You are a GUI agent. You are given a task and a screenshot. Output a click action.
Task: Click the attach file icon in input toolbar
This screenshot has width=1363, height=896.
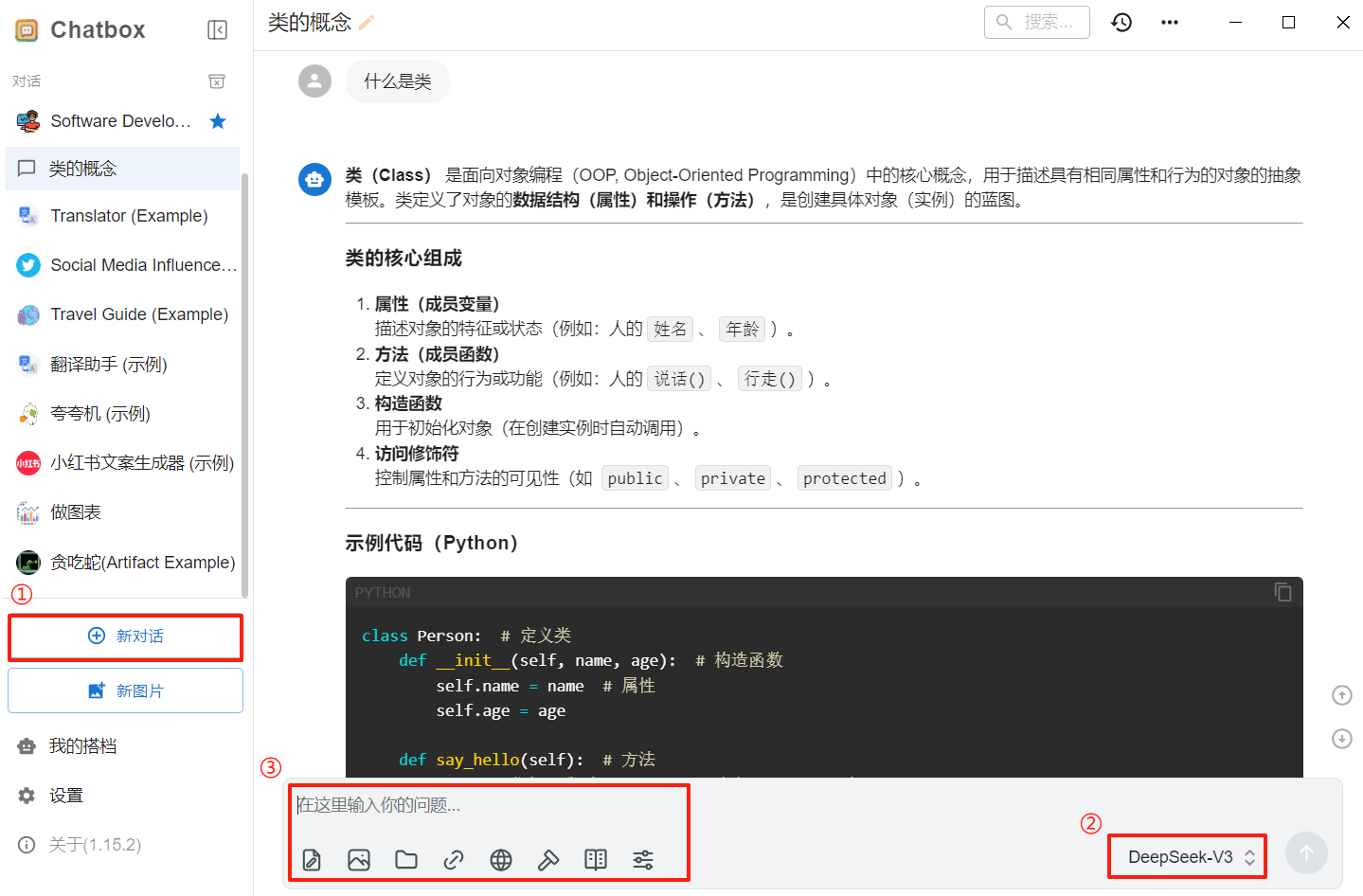coord(312,860)
